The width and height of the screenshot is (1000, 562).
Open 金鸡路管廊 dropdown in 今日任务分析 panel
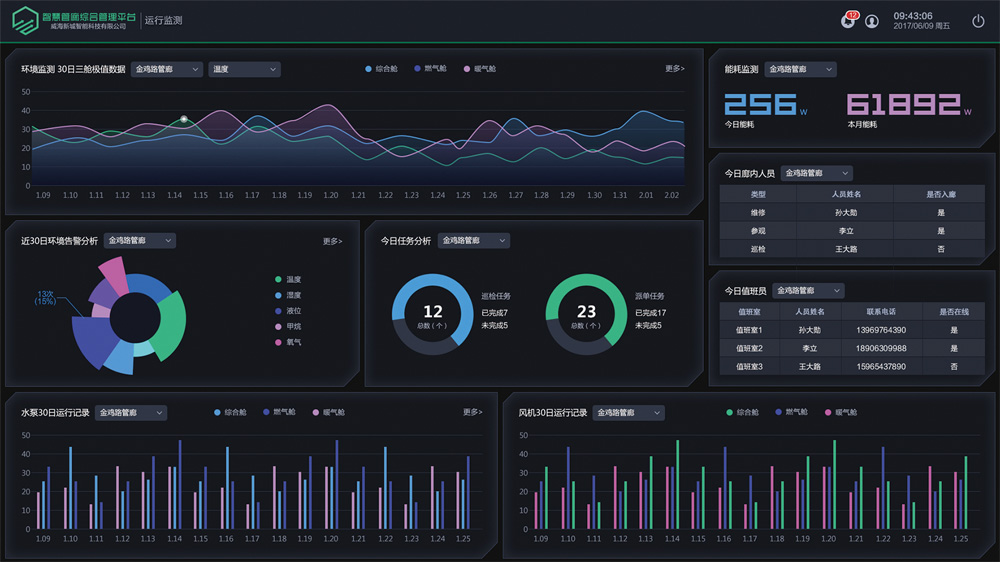(x=474, y=240)
